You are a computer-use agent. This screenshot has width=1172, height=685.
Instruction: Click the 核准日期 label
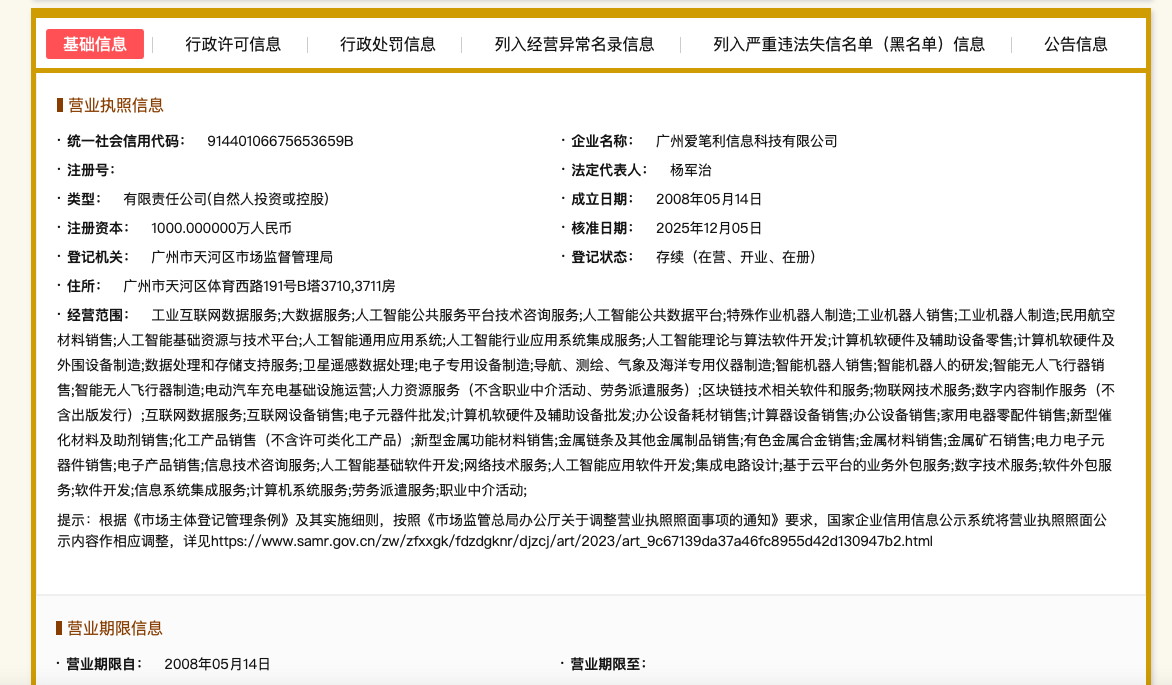point(602,228)
